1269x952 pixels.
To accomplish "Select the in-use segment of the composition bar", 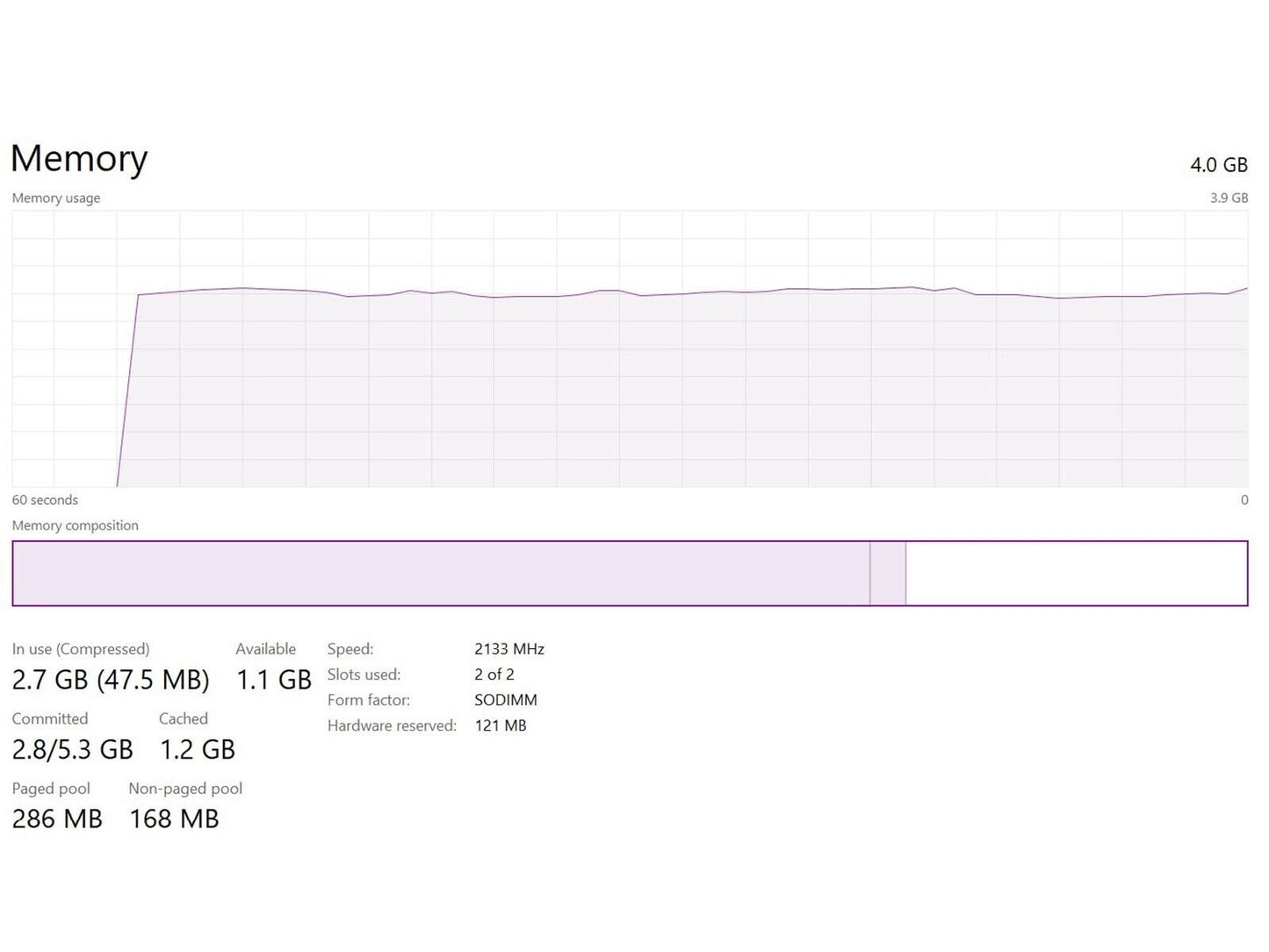I will [439, 573].
